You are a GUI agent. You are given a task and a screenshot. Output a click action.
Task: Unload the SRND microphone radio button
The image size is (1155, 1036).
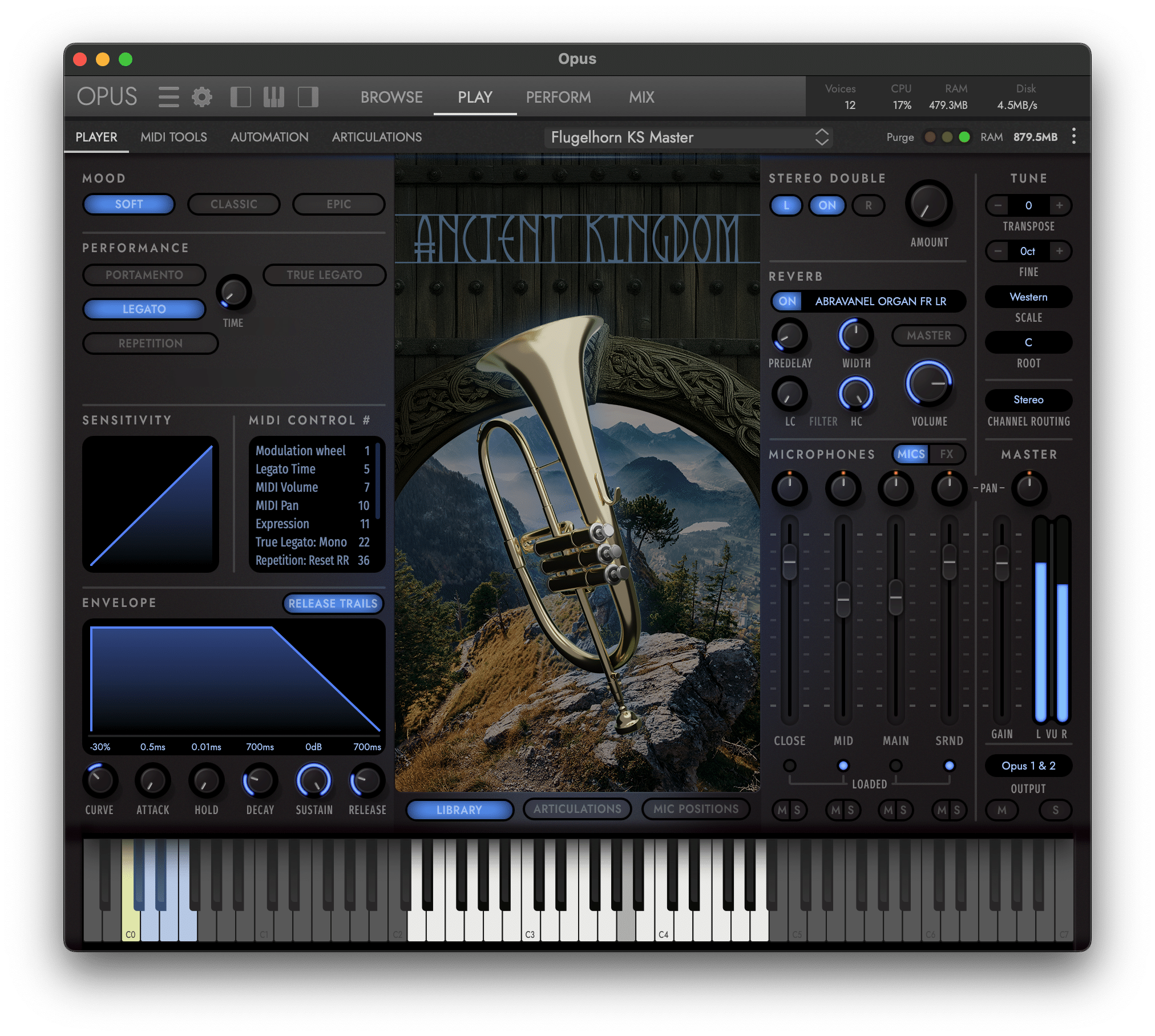point(950,766)
